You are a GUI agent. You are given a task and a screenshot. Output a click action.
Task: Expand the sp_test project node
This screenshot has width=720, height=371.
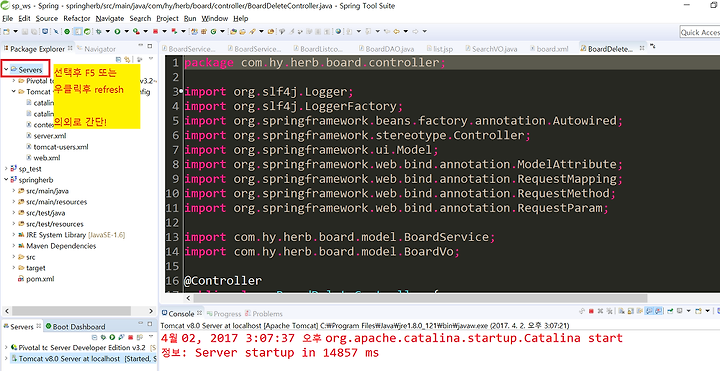(x=6, y=169)
